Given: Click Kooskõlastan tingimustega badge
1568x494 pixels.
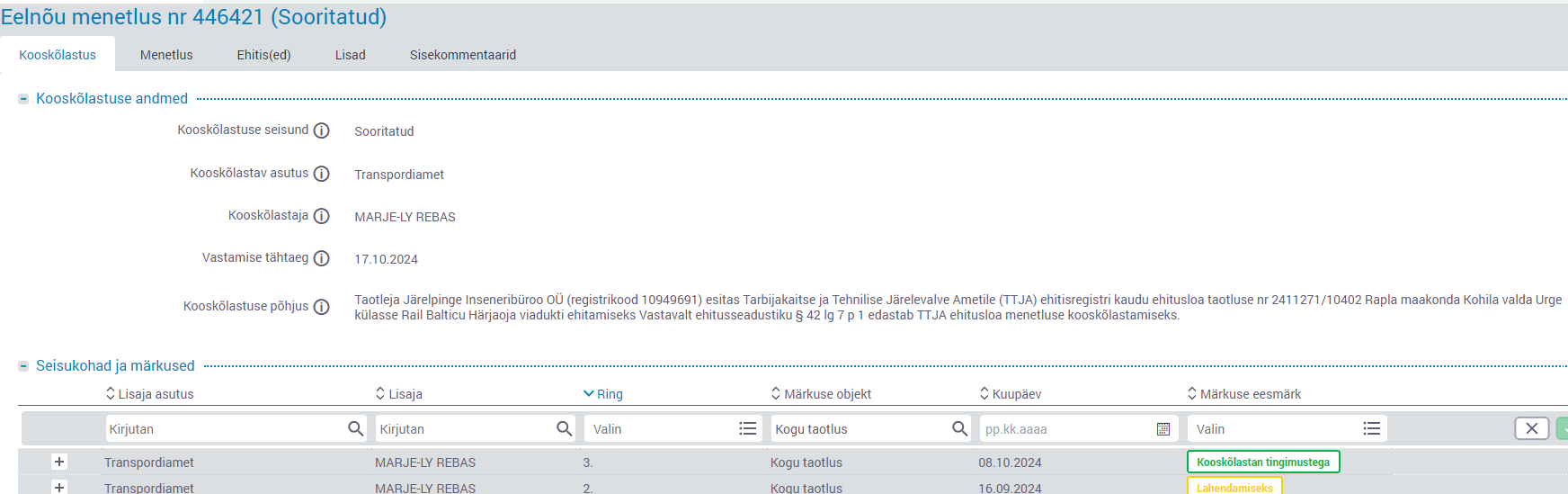Looking at the screenshot, I should 1263,462.
